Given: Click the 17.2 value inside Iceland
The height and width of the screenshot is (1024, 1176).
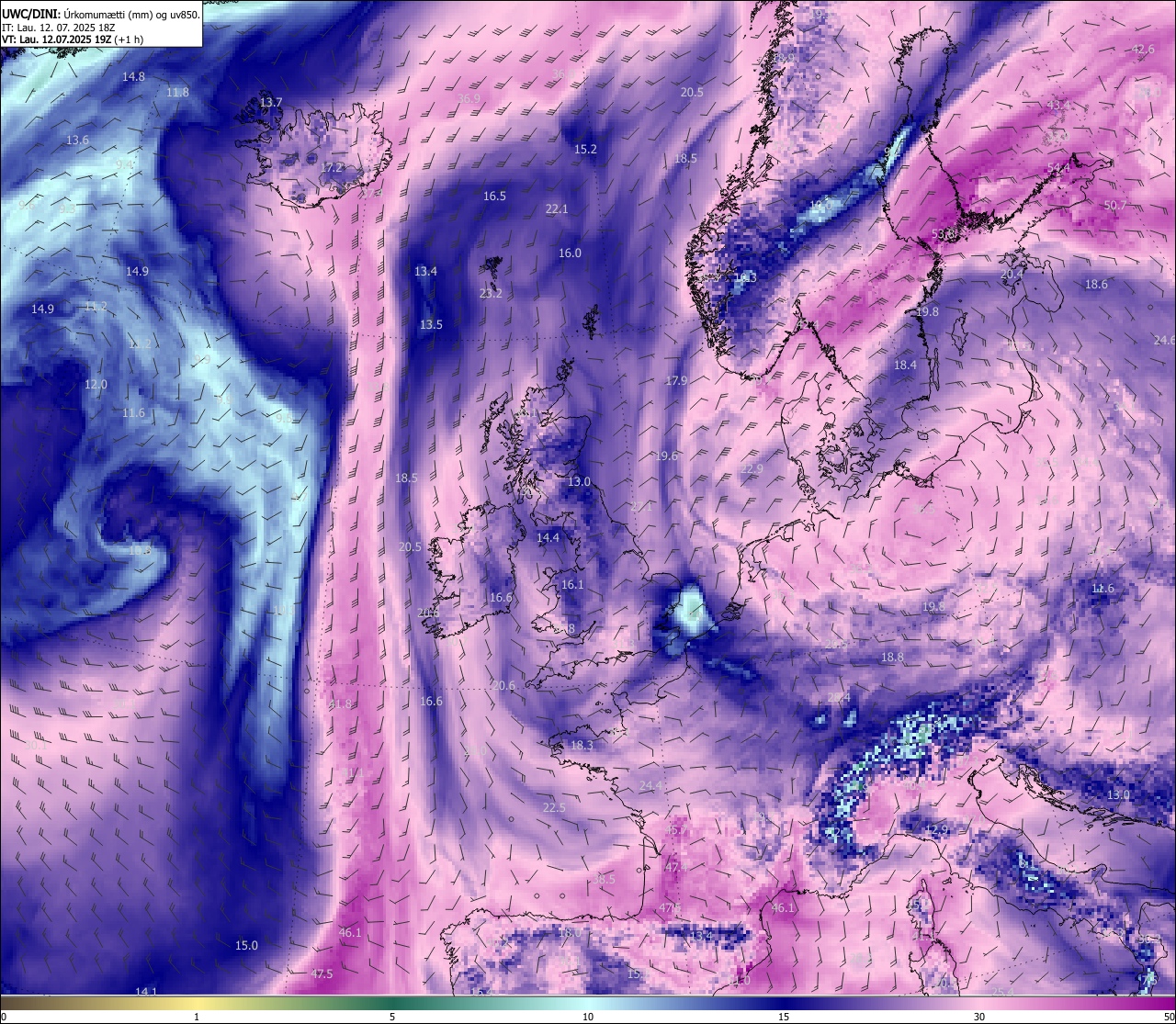Looking at the screenshot, I should click(332, 168).
